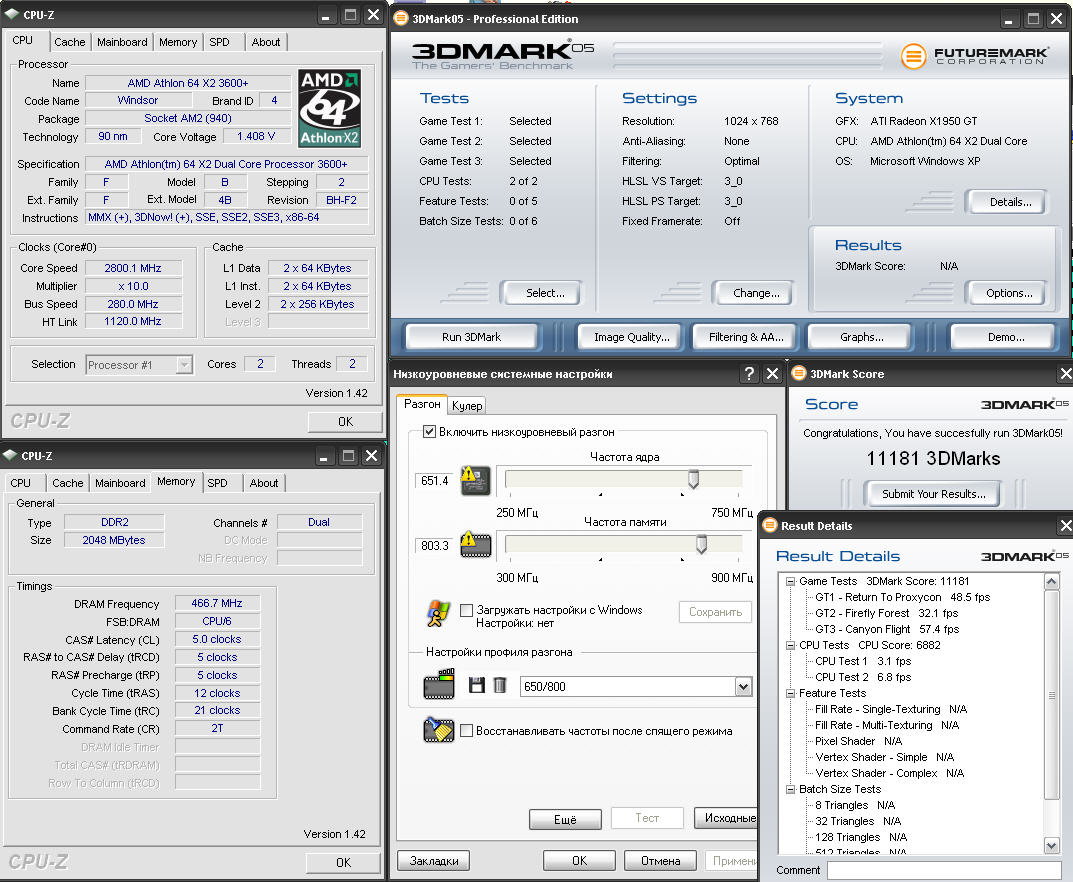This screenshot has width=1073, height=882.
Task: Delete overclocking profile with trash icon
Action: 500,685
